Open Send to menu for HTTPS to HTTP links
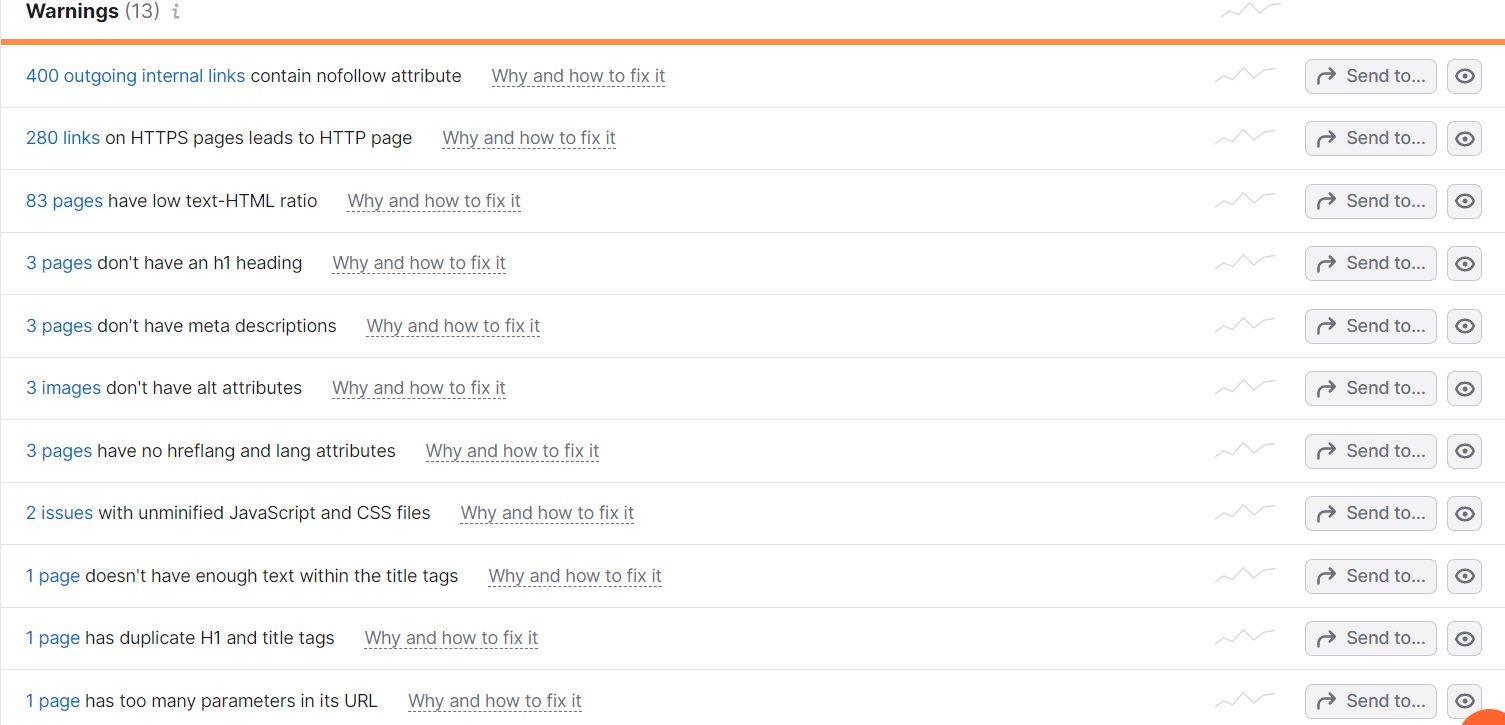This screenshot has width=1505, height=725. (1370, 138)
